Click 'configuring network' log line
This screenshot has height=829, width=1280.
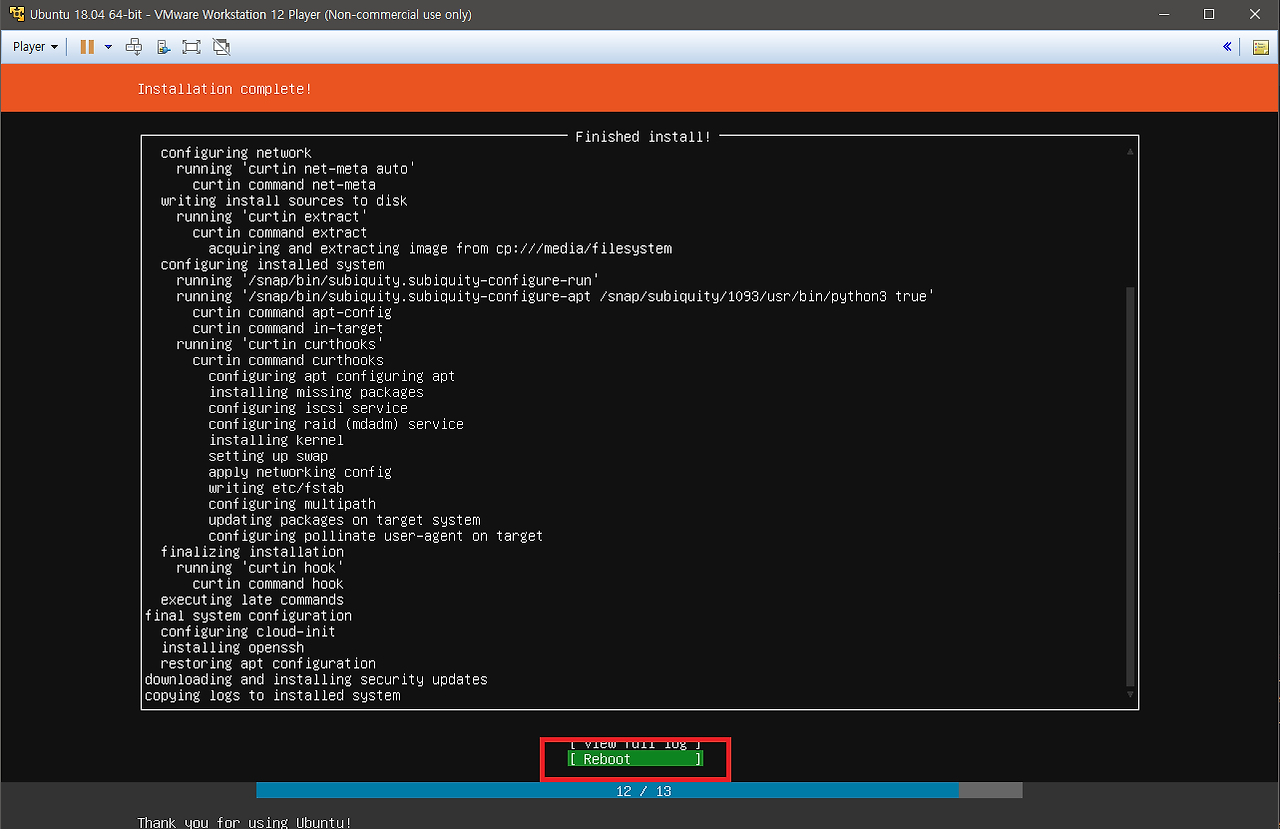(236, 153)
